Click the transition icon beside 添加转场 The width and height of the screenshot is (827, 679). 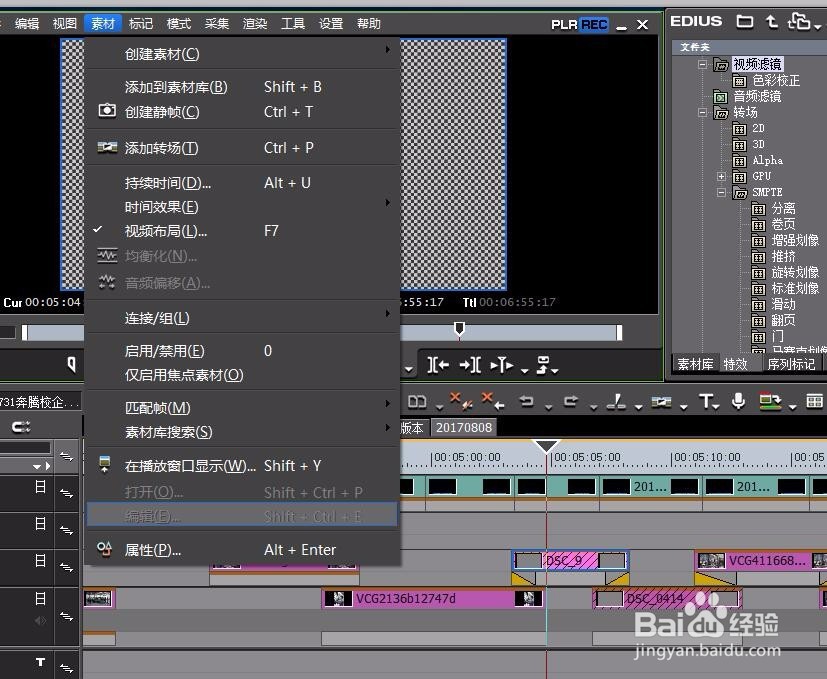click(x=107, y=147)
